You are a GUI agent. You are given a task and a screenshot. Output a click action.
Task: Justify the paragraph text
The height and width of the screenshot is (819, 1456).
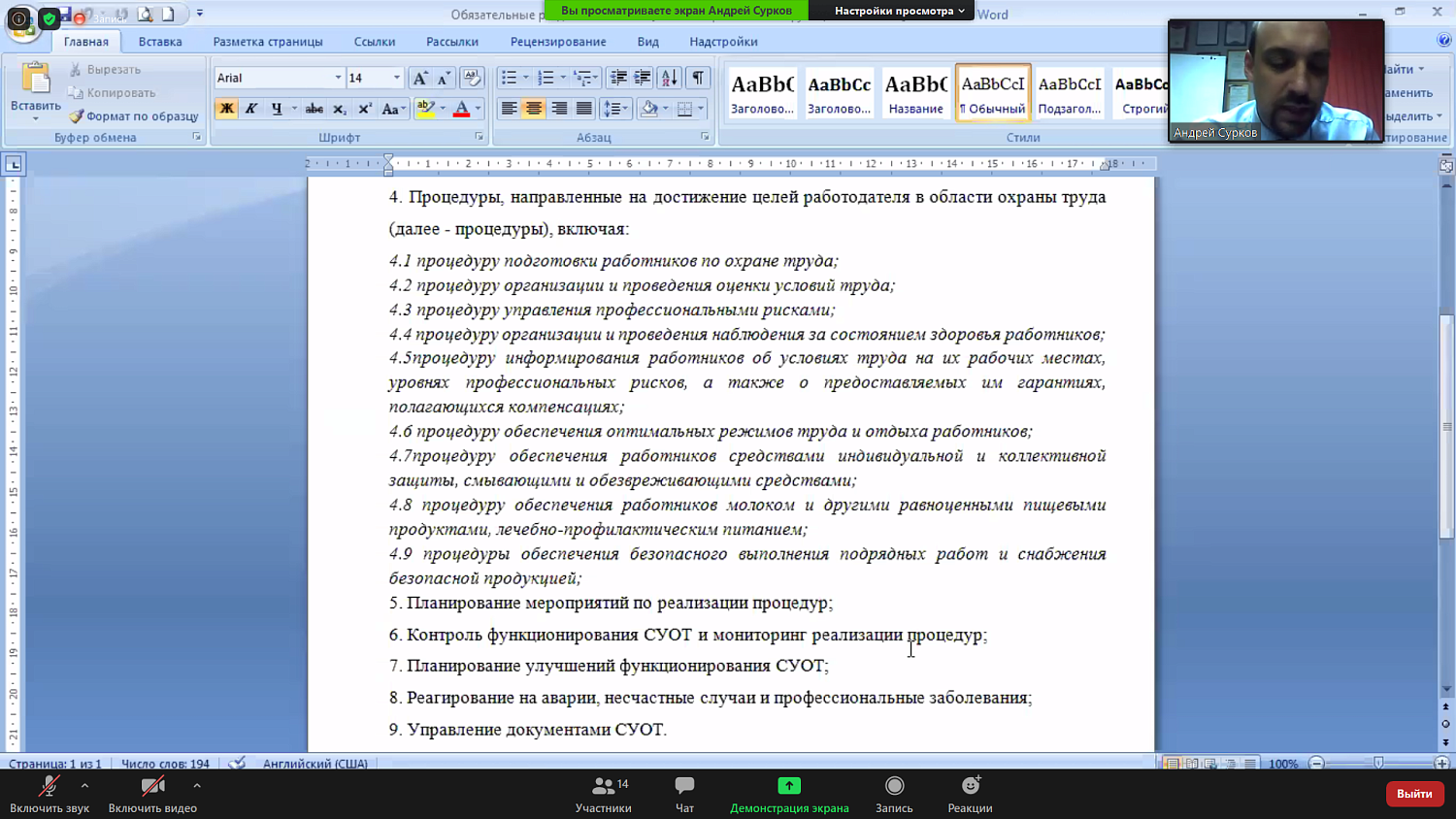pos(583,109)
